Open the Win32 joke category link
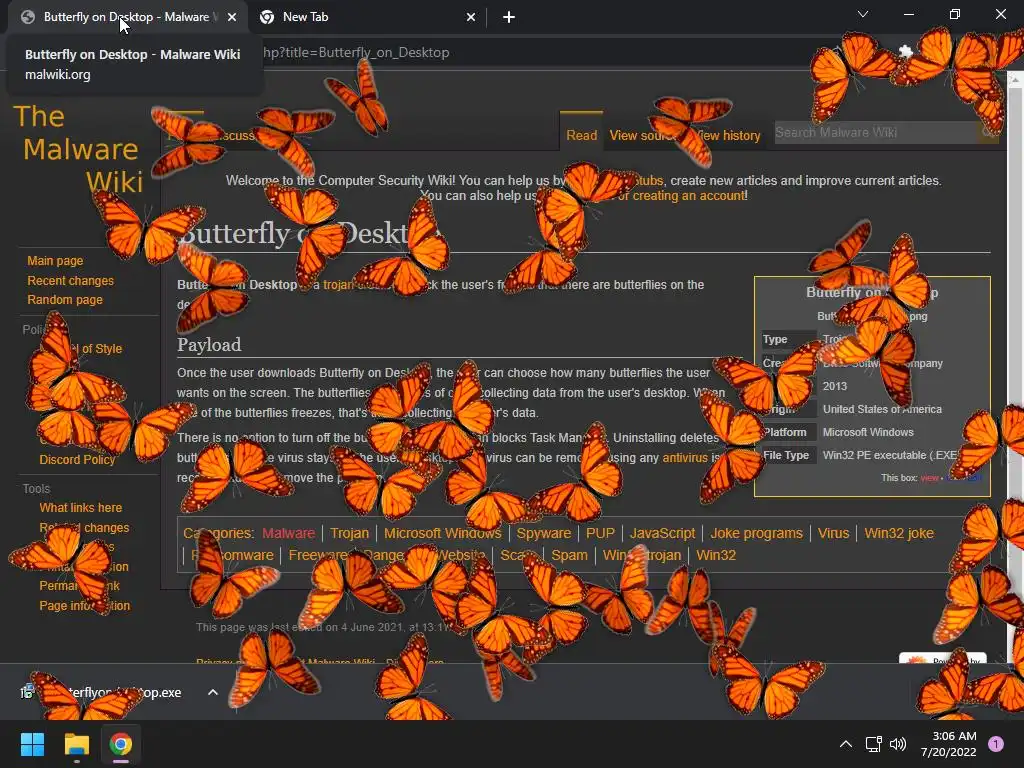This screenshot has width=1024, height=768. click(899, 533)
